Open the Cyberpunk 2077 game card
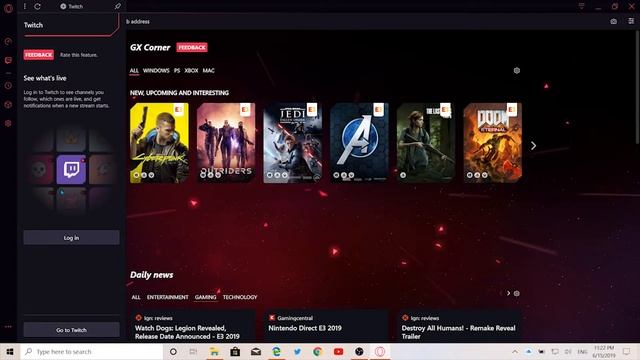This screenshot has height=360, width=640. point(159,143)
